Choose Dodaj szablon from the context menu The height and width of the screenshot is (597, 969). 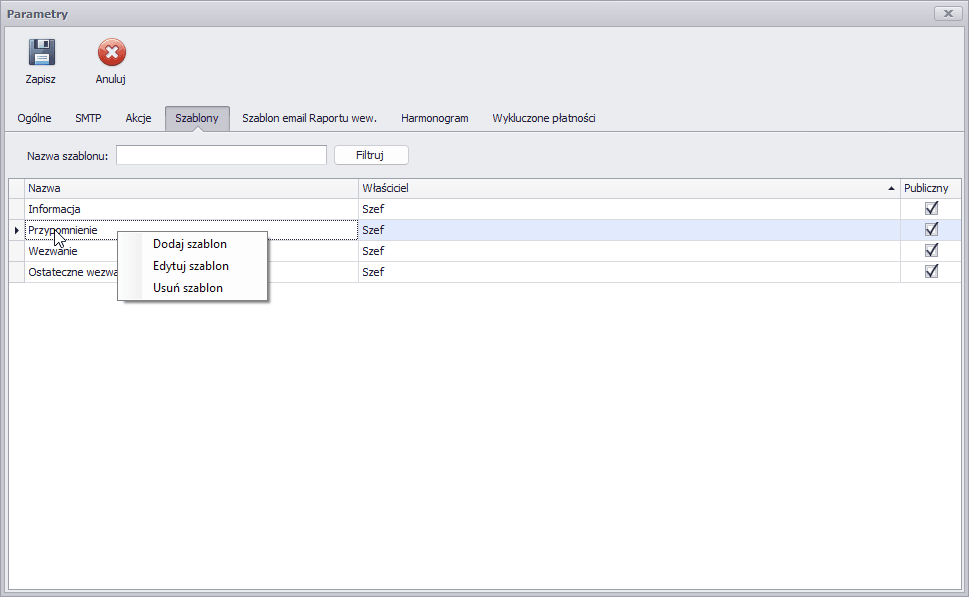192,244
